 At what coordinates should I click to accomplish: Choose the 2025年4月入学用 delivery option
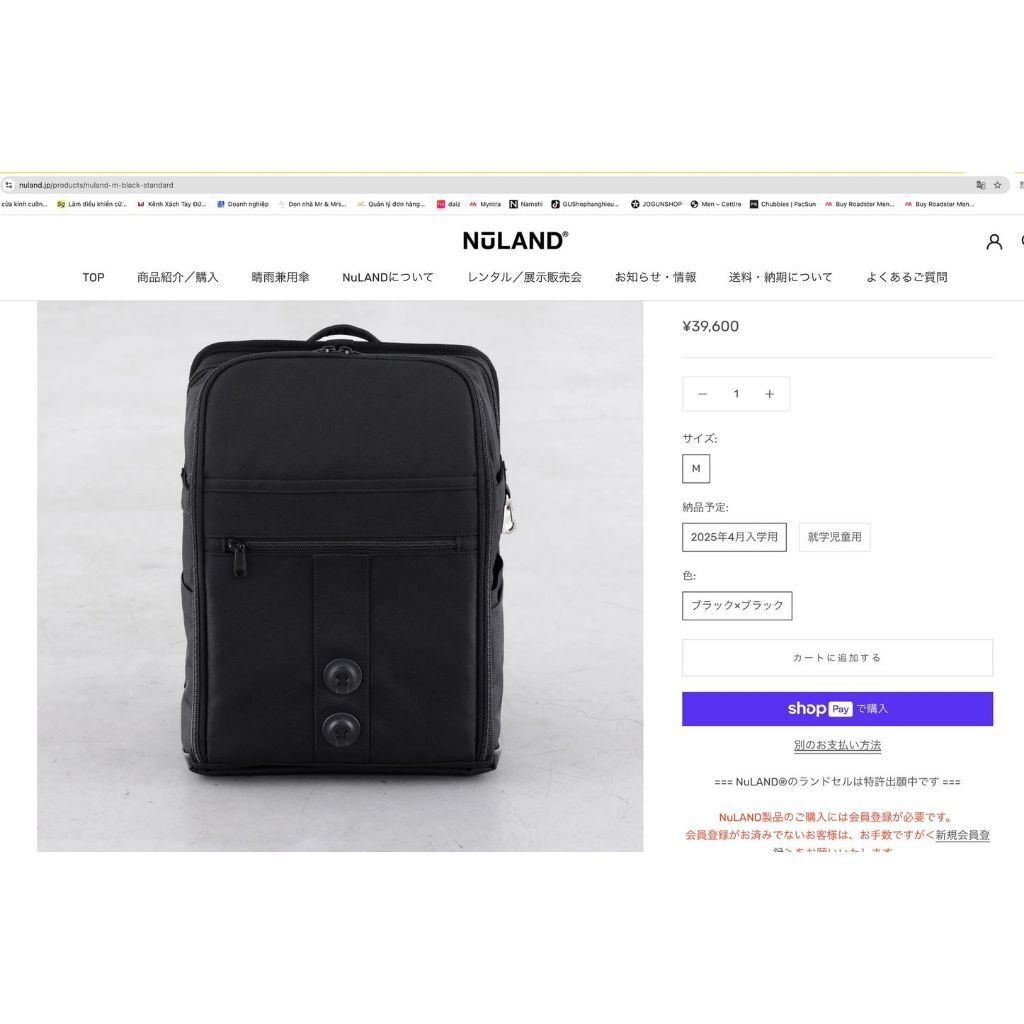[x=734, y=537]
